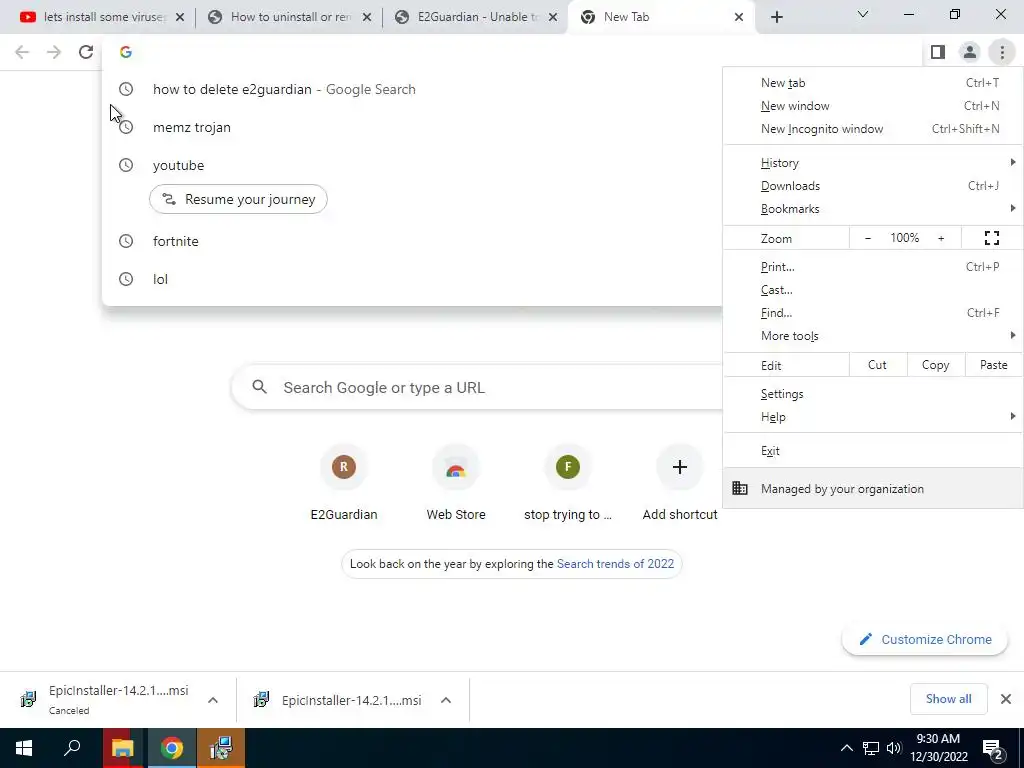Open the notification center icon

point(994,749)
